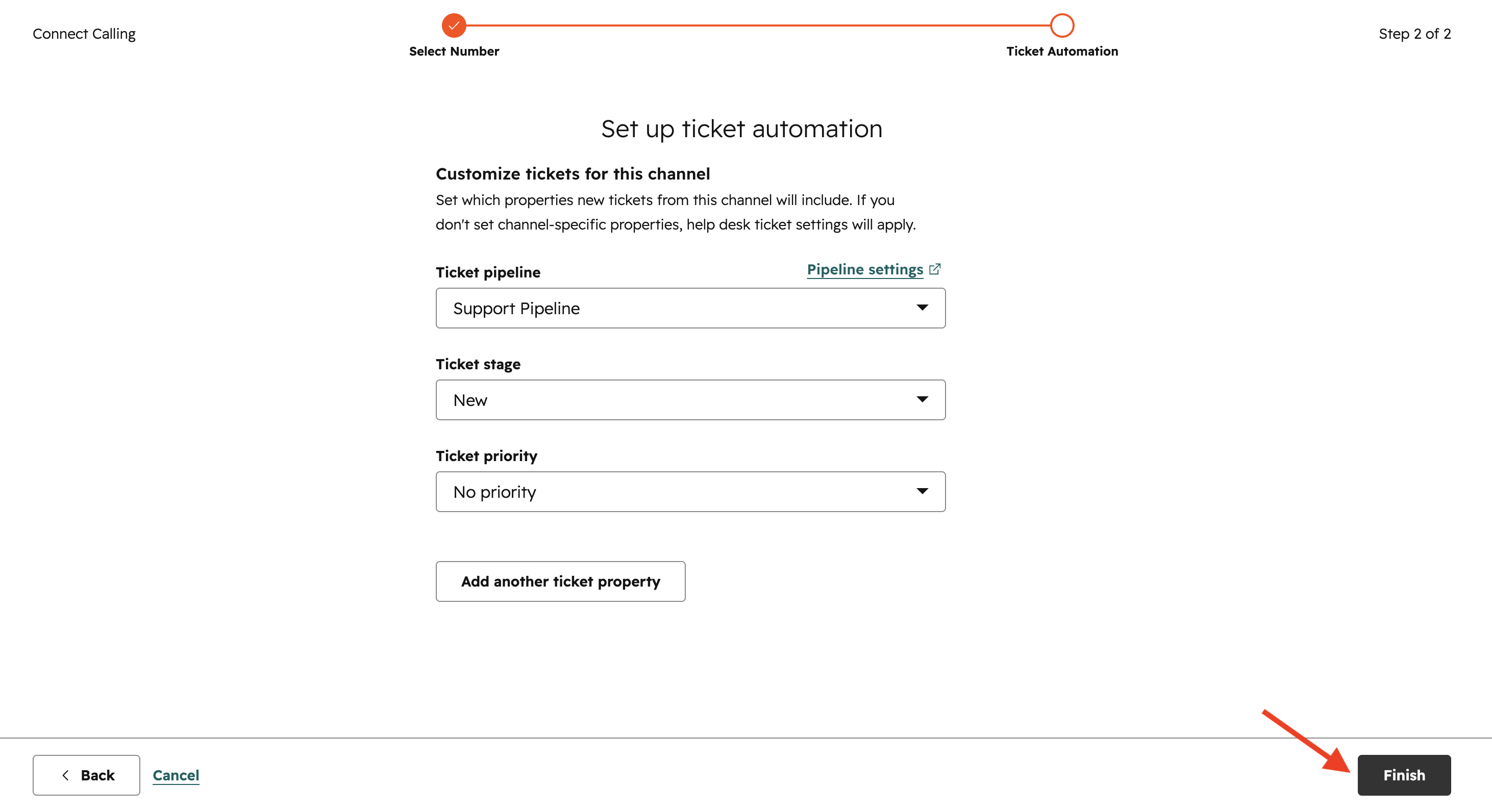The width and height of the screenshot is (1492, 812).
Task: Click the Connect Calling title text
Action: 84,34
